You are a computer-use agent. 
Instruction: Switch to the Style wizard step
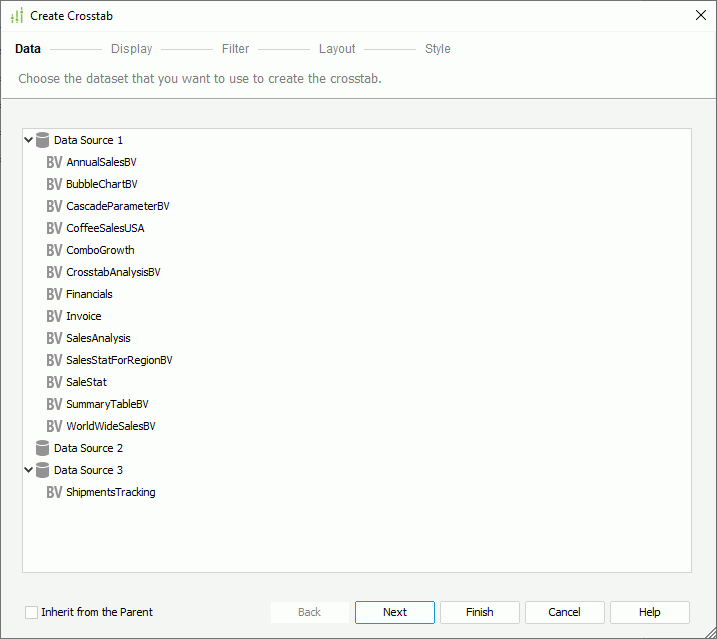pyautogui.click(x=438, y=48)
